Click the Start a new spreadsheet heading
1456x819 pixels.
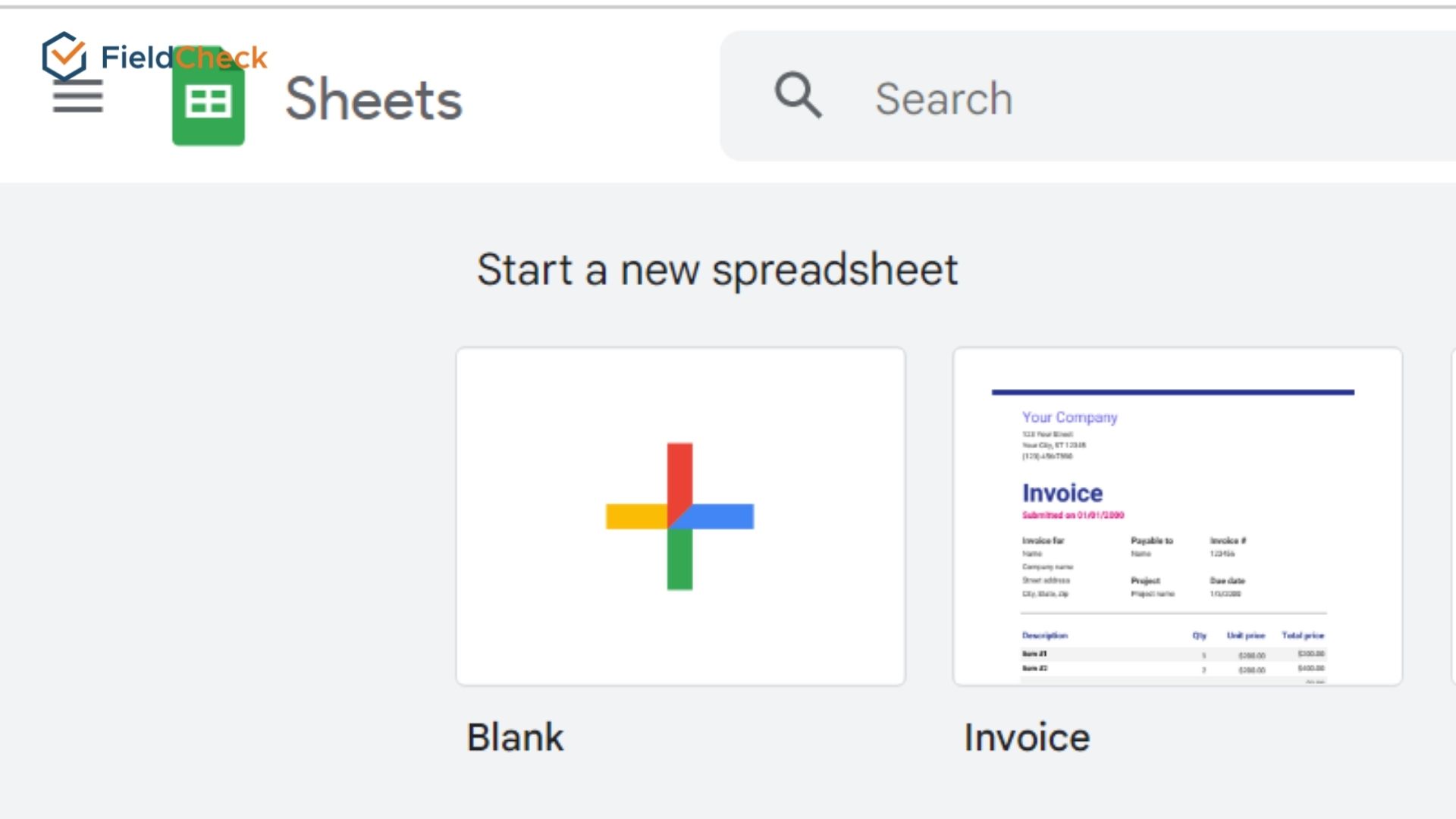[717, 270]
